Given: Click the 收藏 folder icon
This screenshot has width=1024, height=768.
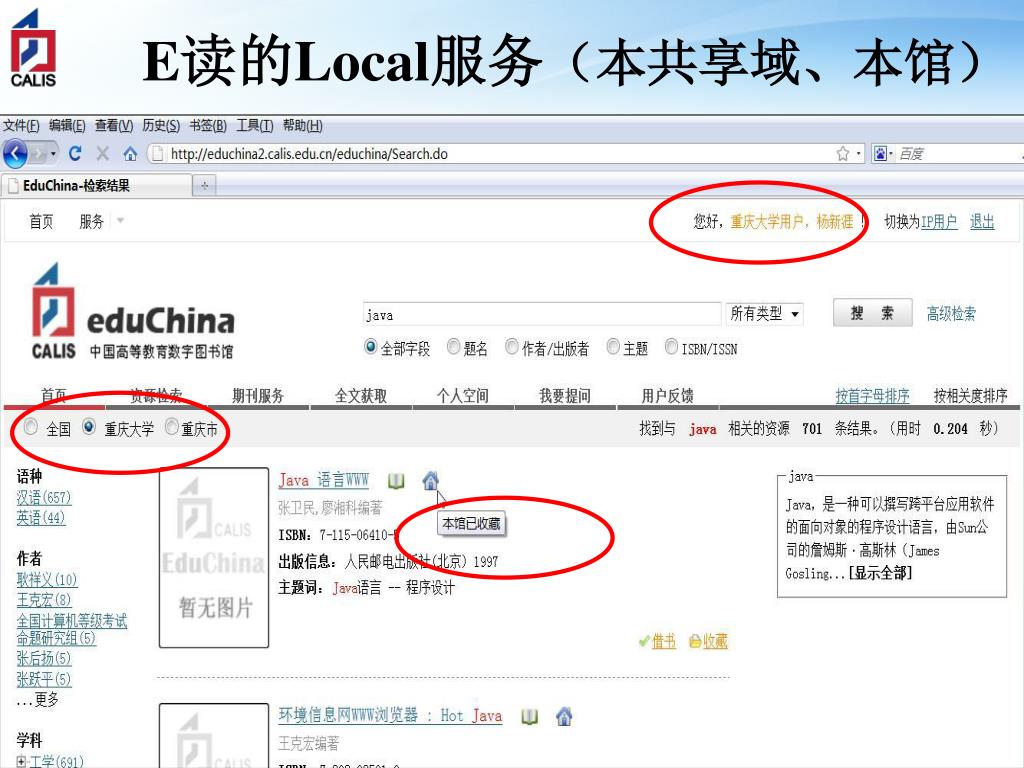Looking at the screenshot, I should click(x=695, y=641).
